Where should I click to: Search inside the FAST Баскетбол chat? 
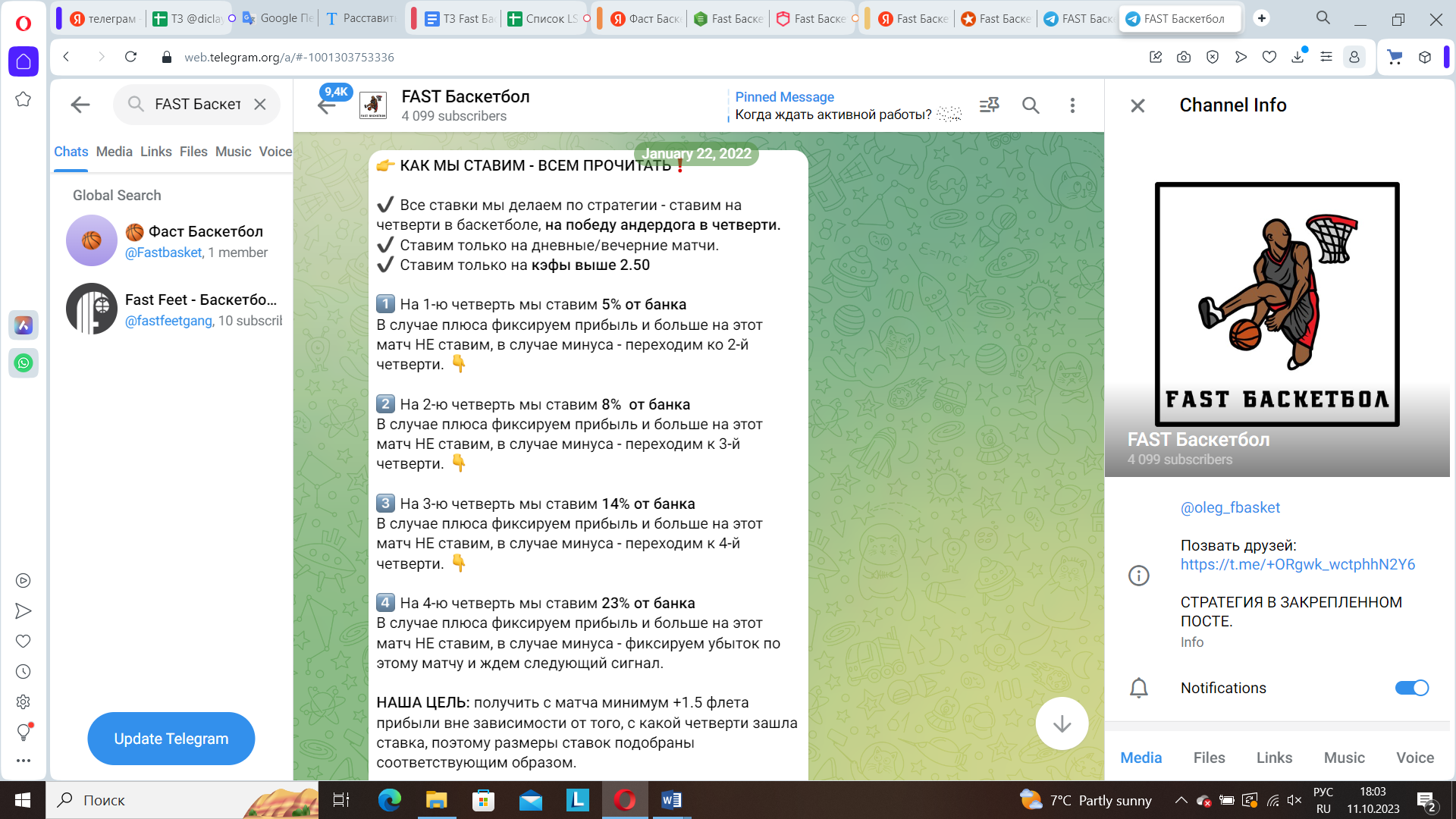click(x=1031, y=105)
